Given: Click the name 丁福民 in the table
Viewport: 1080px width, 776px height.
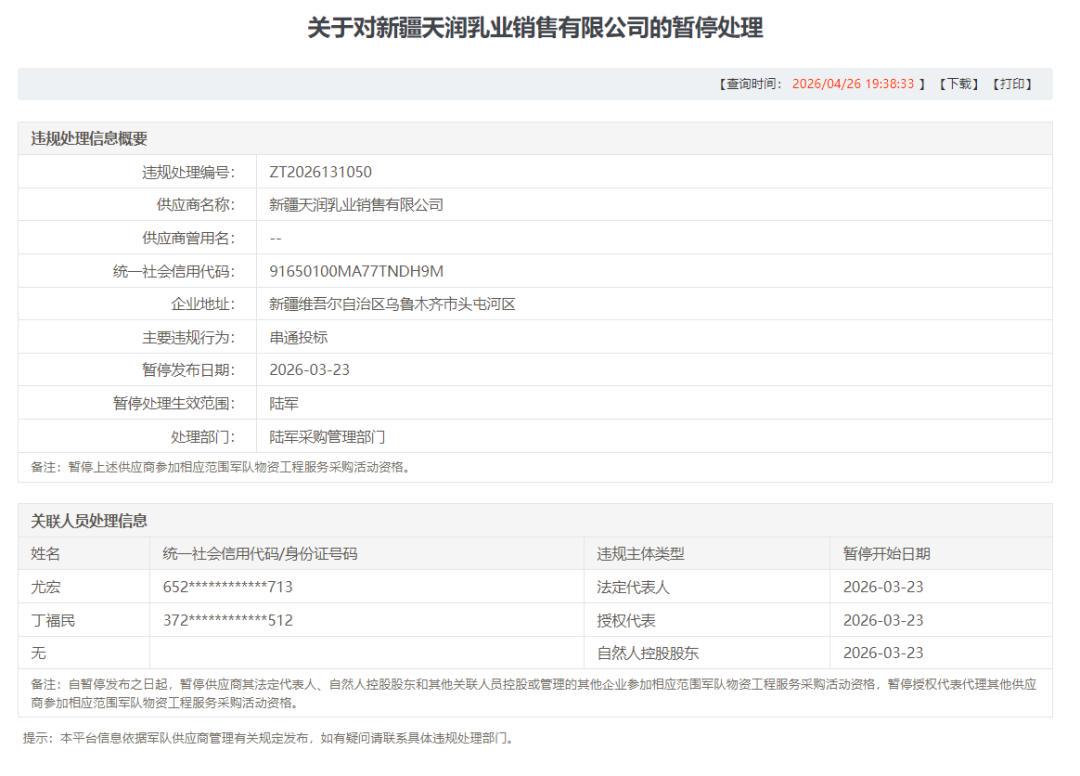Looking at the screenshot, I should pos(53,620).
